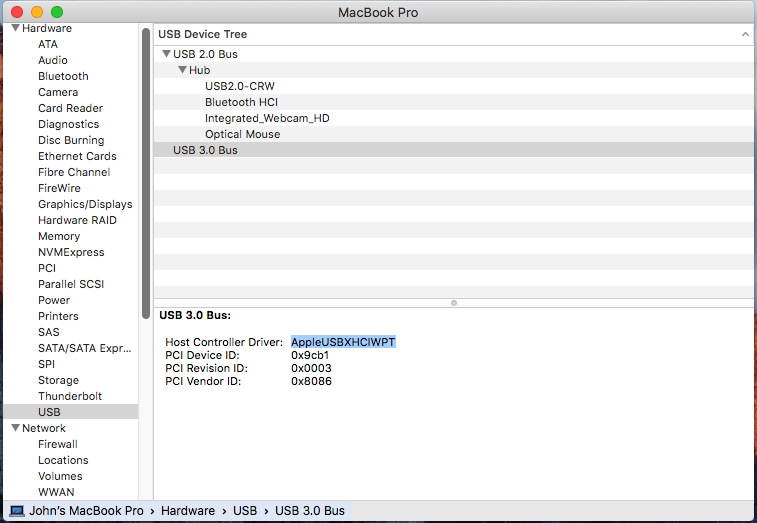The height and width of the screenshot is (523, 757).
Task: Click PCI Revision ID value 0x0003
Action: [311, 368]
